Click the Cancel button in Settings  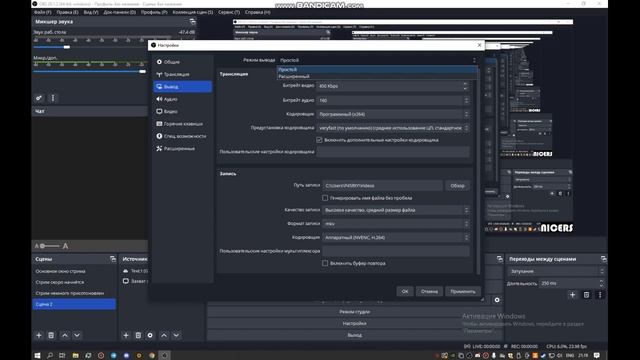(429, 291)
